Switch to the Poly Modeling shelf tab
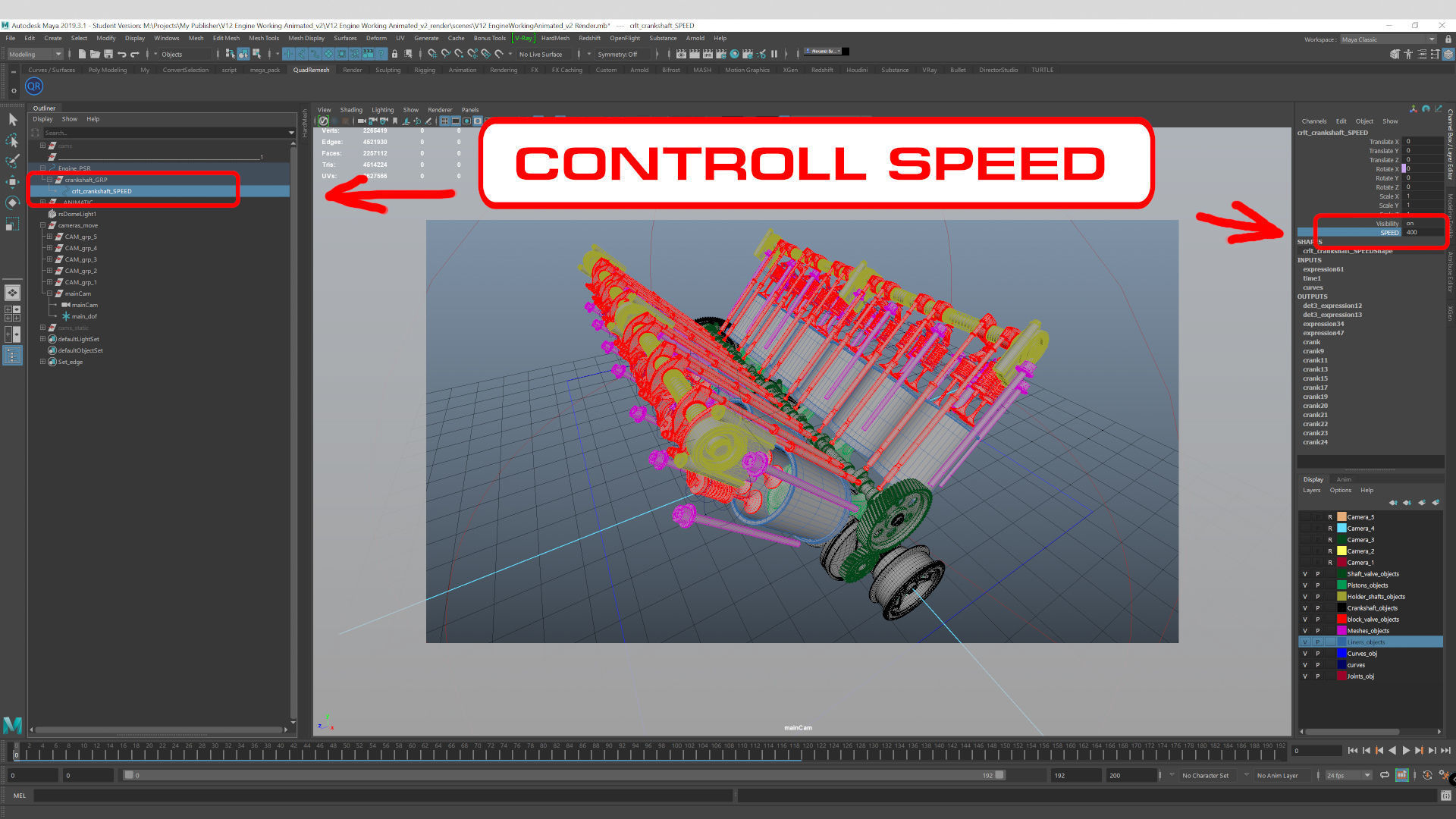 click(108, 70)
